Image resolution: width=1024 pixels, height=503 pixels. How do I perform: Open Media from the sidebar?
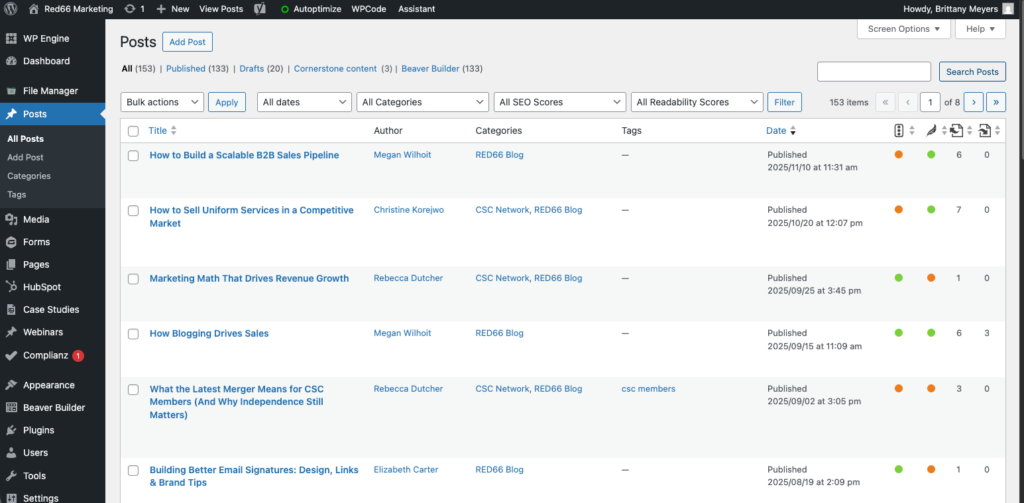36,219
